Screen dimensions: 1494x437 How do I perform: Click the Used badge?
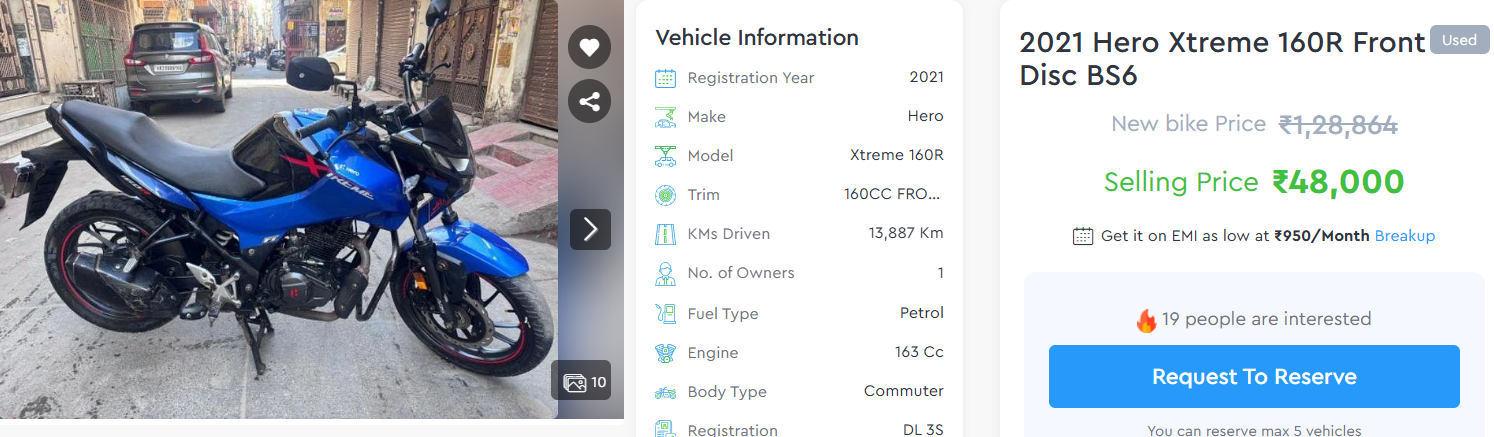click(1459, 40)
